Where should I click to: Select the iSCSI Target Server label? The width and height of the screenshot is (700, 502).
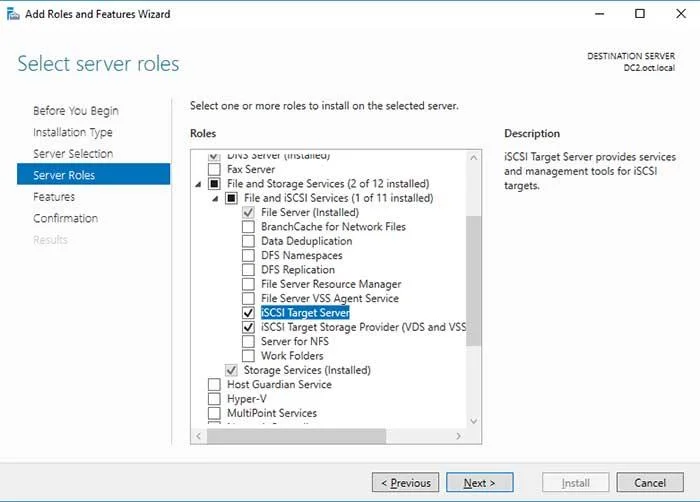(x=305, y=313)
